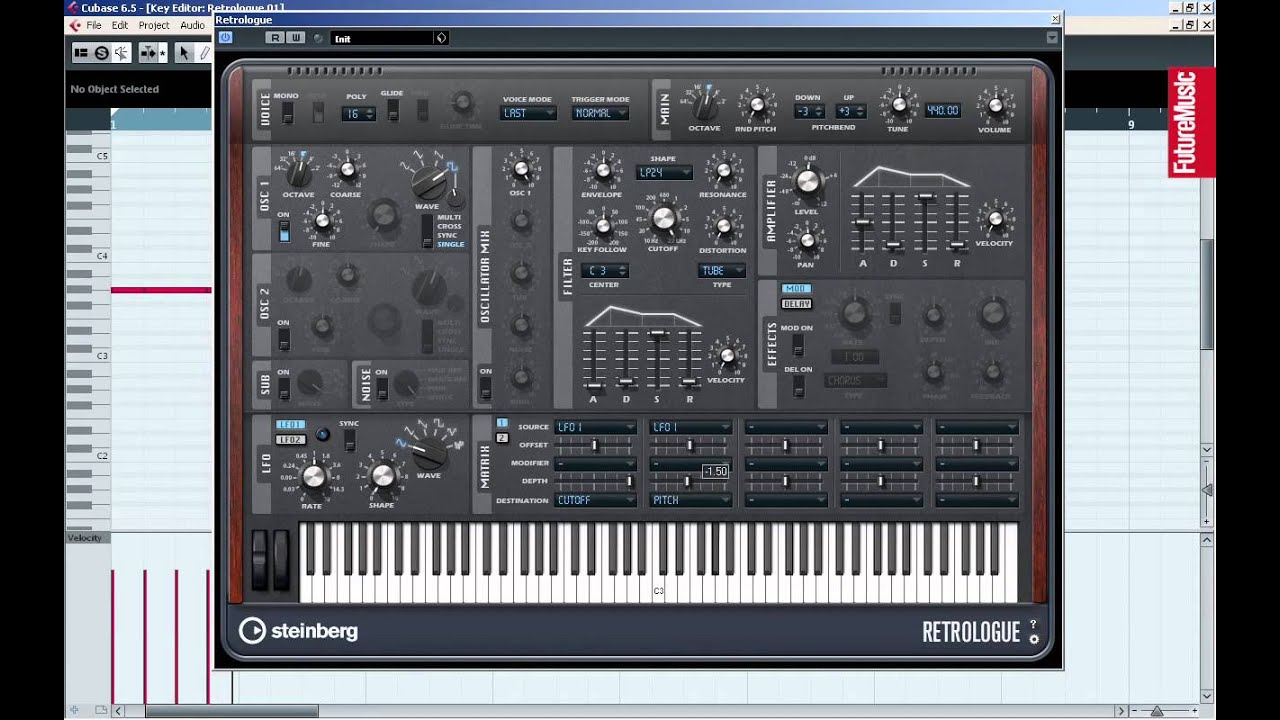Select the effects MOD button
The image size is (1280, 720).
797,288
